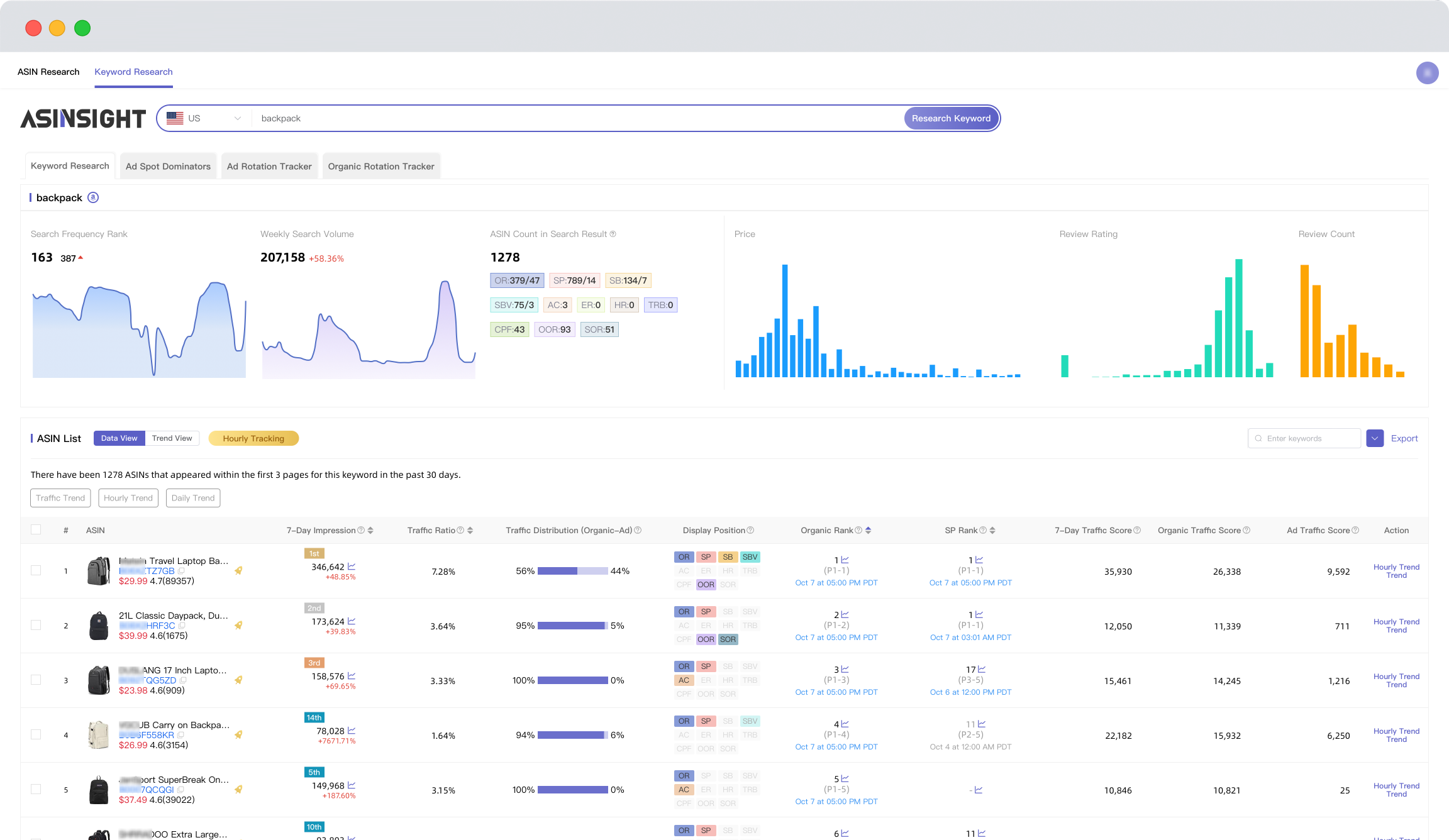Enable the Hourly Tracking toggle
Screen dimensions: 1449x840
tap(253, 438)
